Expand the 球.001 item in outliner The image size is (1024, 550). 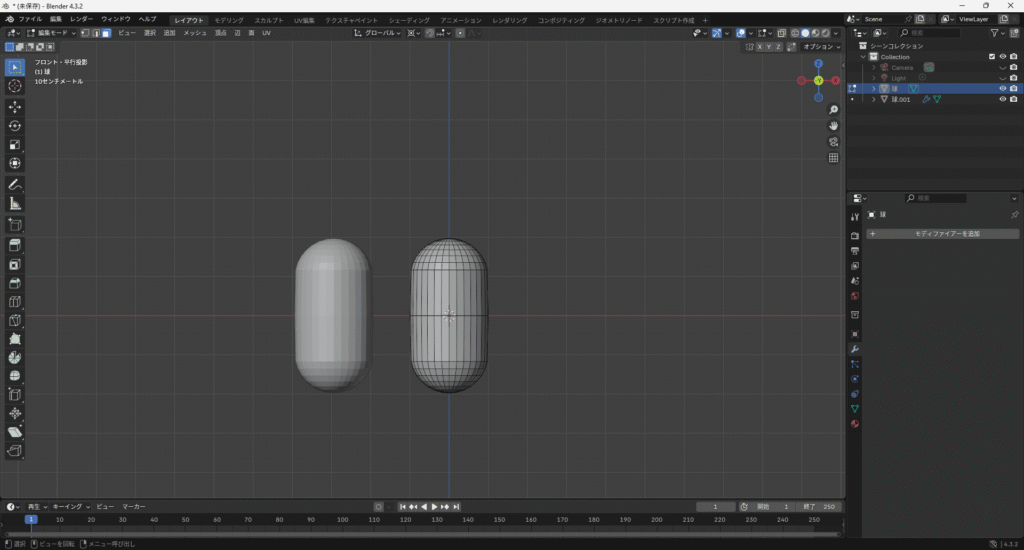coord(874,99)
